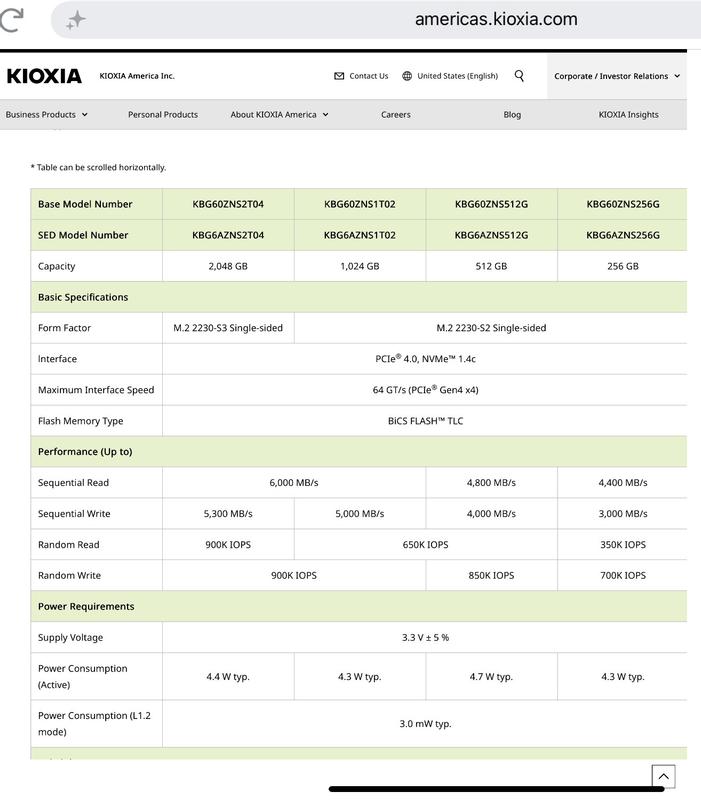Select base model KBG60ZNS512G cell
Viewport: 701px width, 800px height.
491,204
